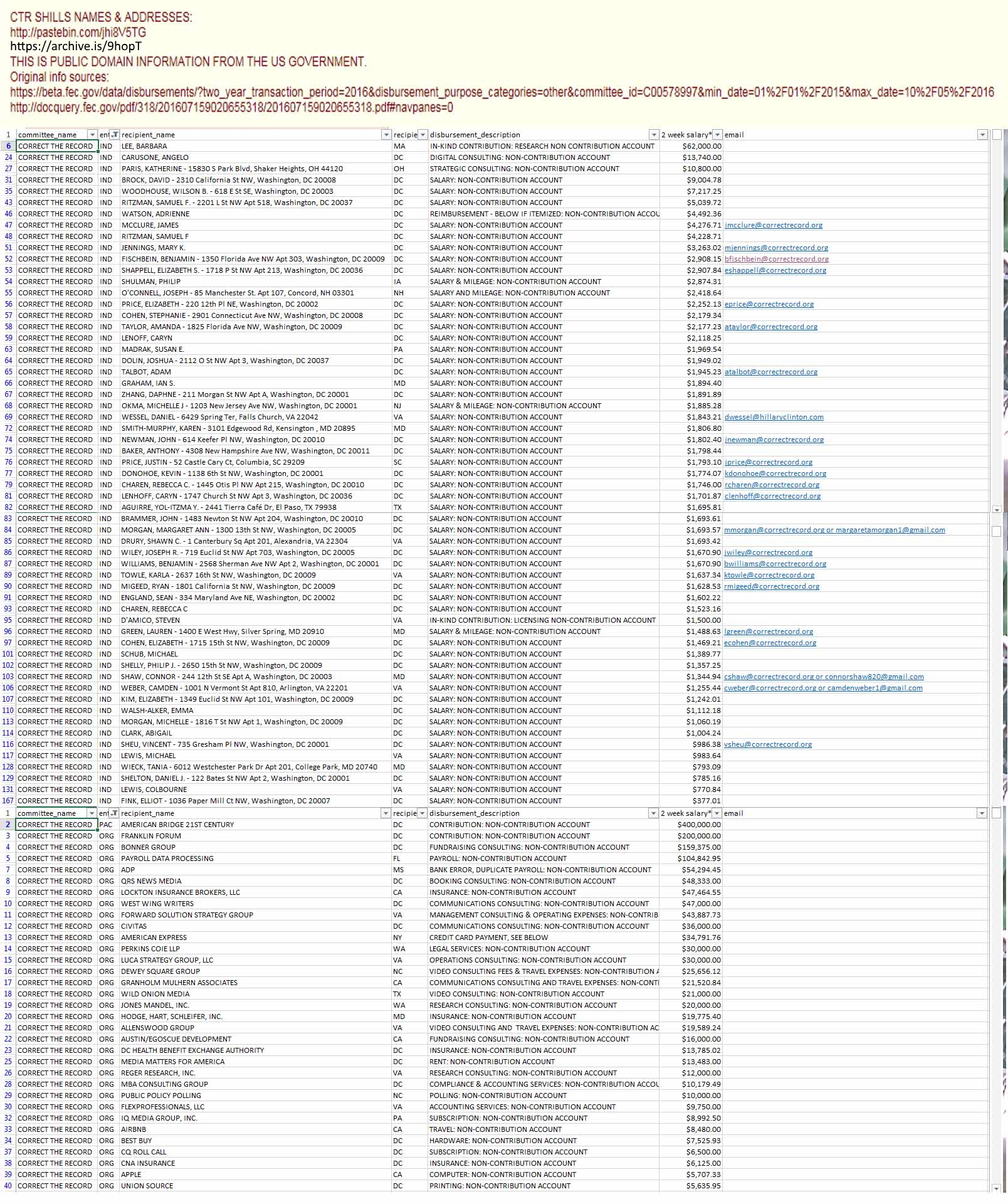Open the email column filter in the lower table header

point(982,813)
